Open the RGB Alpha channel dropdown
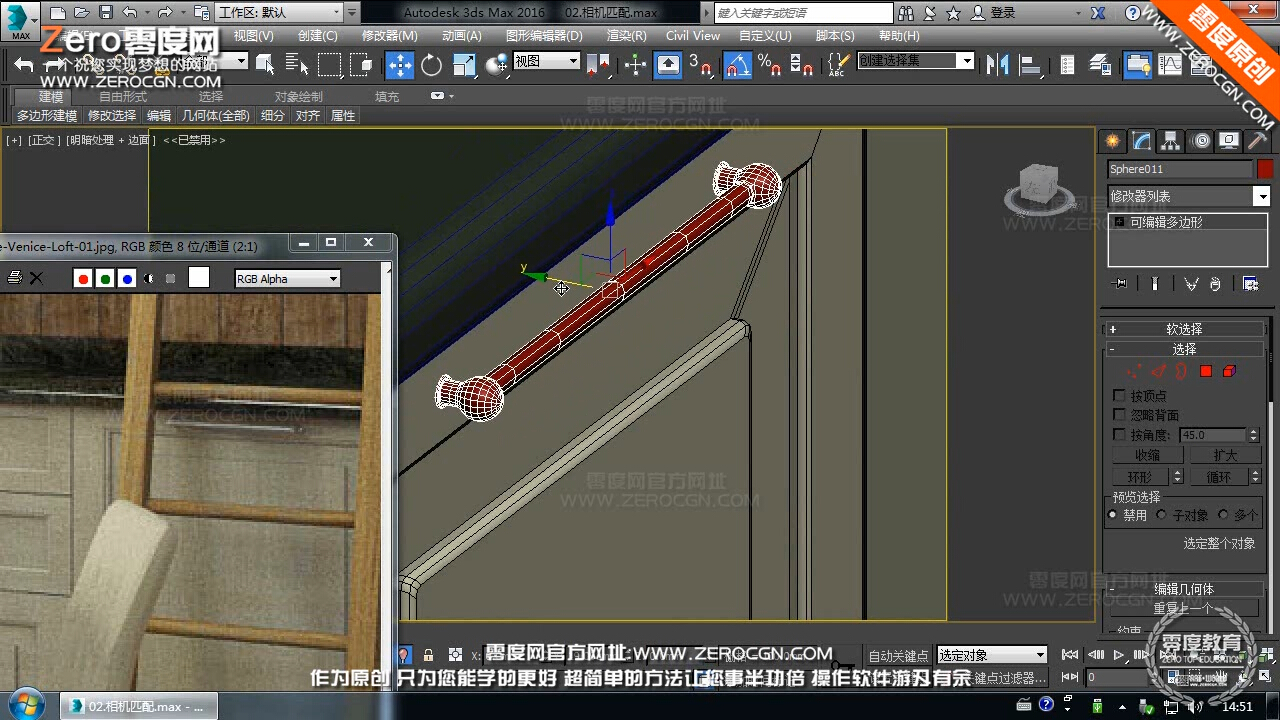The image size is (1280, 720). tap(287, 279)
